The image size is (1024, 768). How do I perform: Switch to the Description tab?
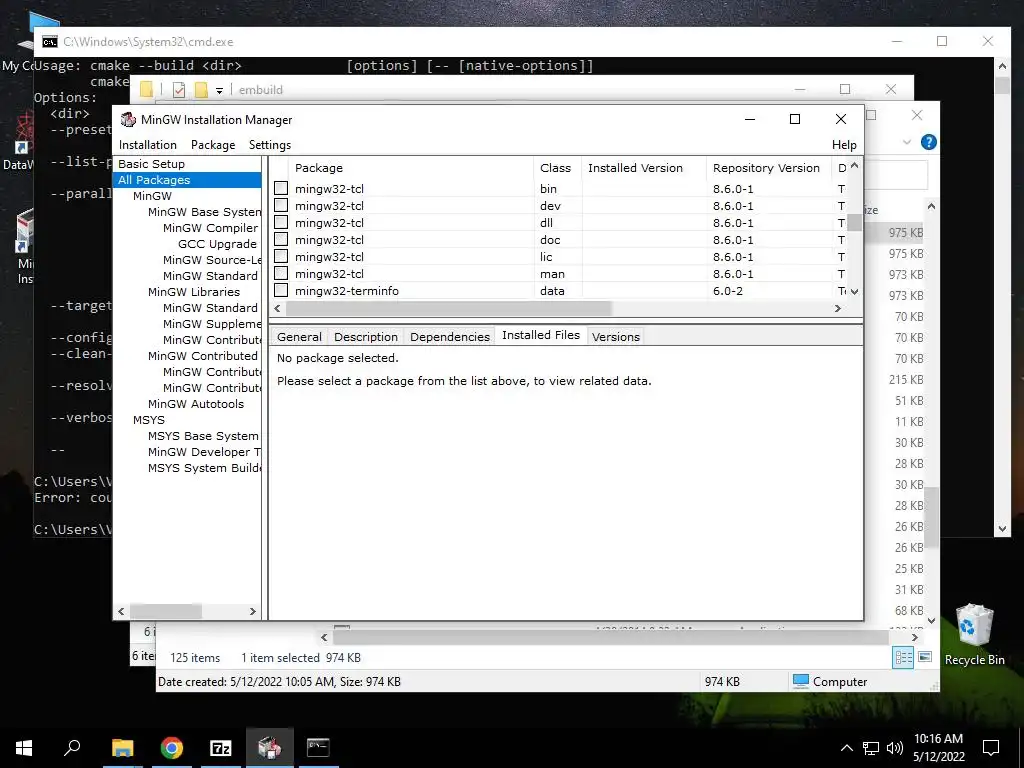(366, 337)
